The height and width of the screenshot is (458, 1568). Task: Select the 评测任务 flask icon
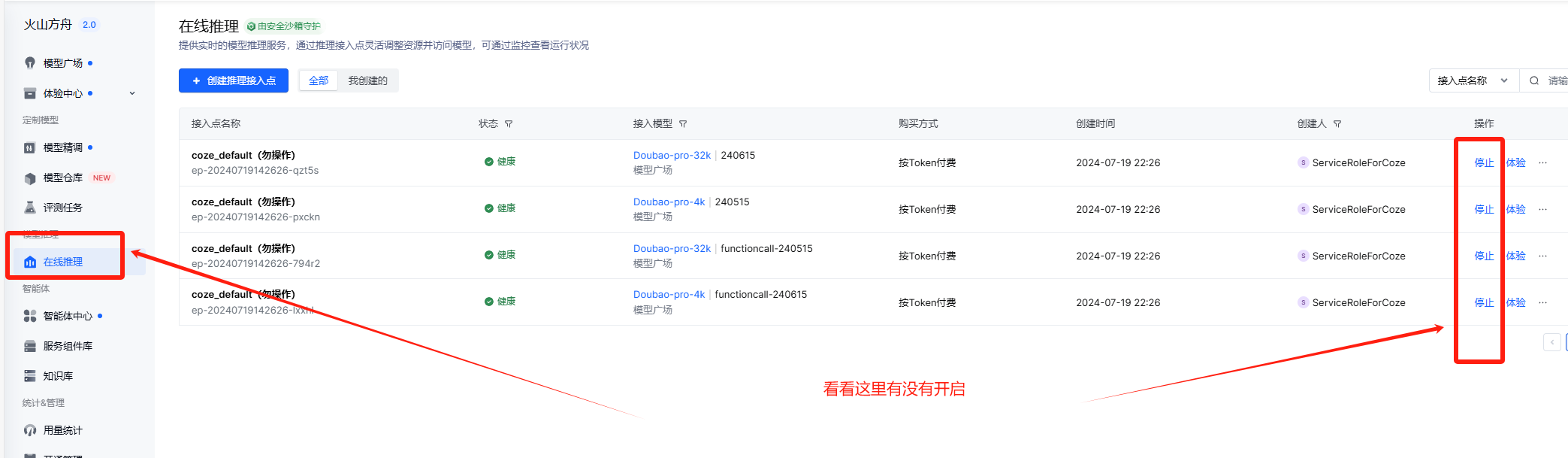coord(30,208)
